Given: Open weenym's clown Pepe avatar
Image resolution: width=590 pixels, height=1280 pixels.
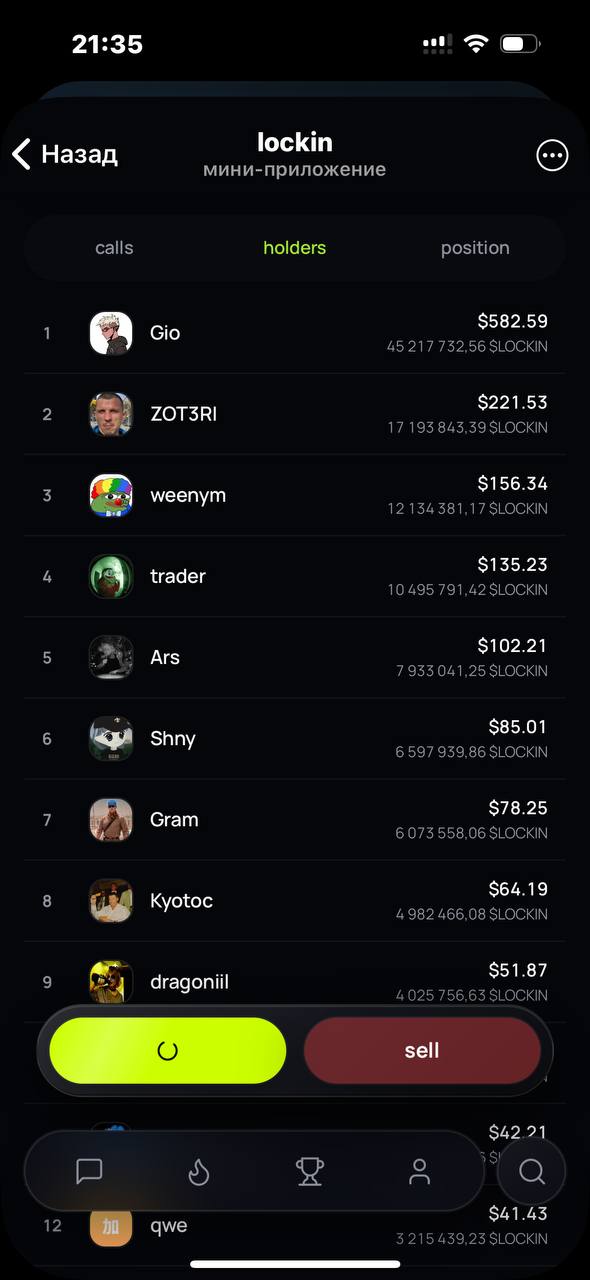Looking at the screenshot, I should click(x=111, y=495).
